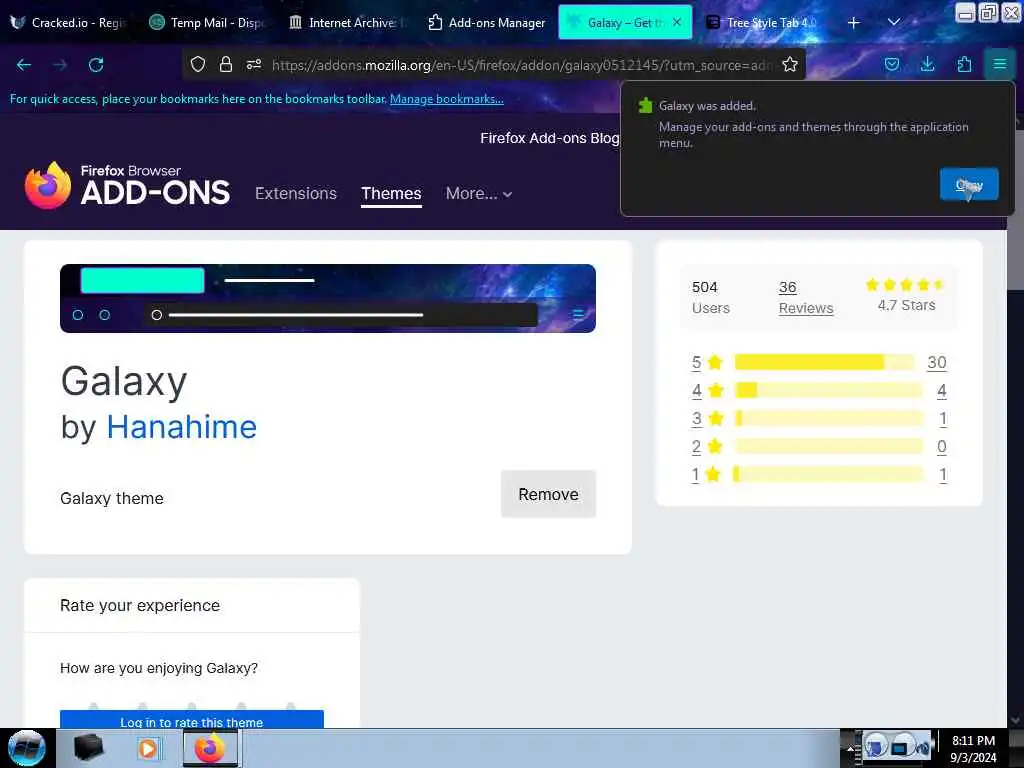Open the Extensions toolbar icon
Screen dimensions: 1024x768
pyautogui.click(x=964, y=64)
